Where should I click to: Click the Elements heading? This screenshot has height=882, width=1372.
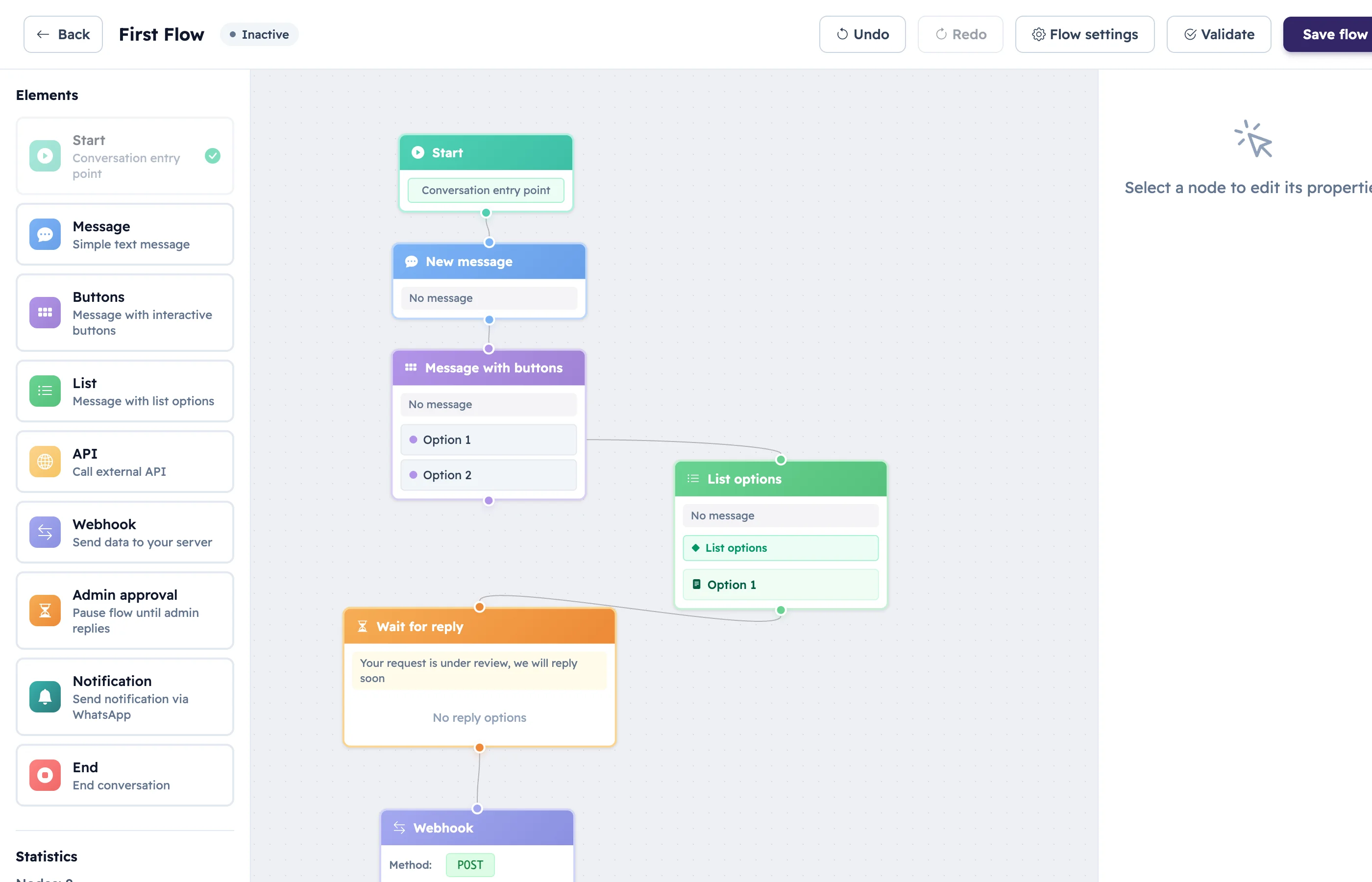[47, 95]
